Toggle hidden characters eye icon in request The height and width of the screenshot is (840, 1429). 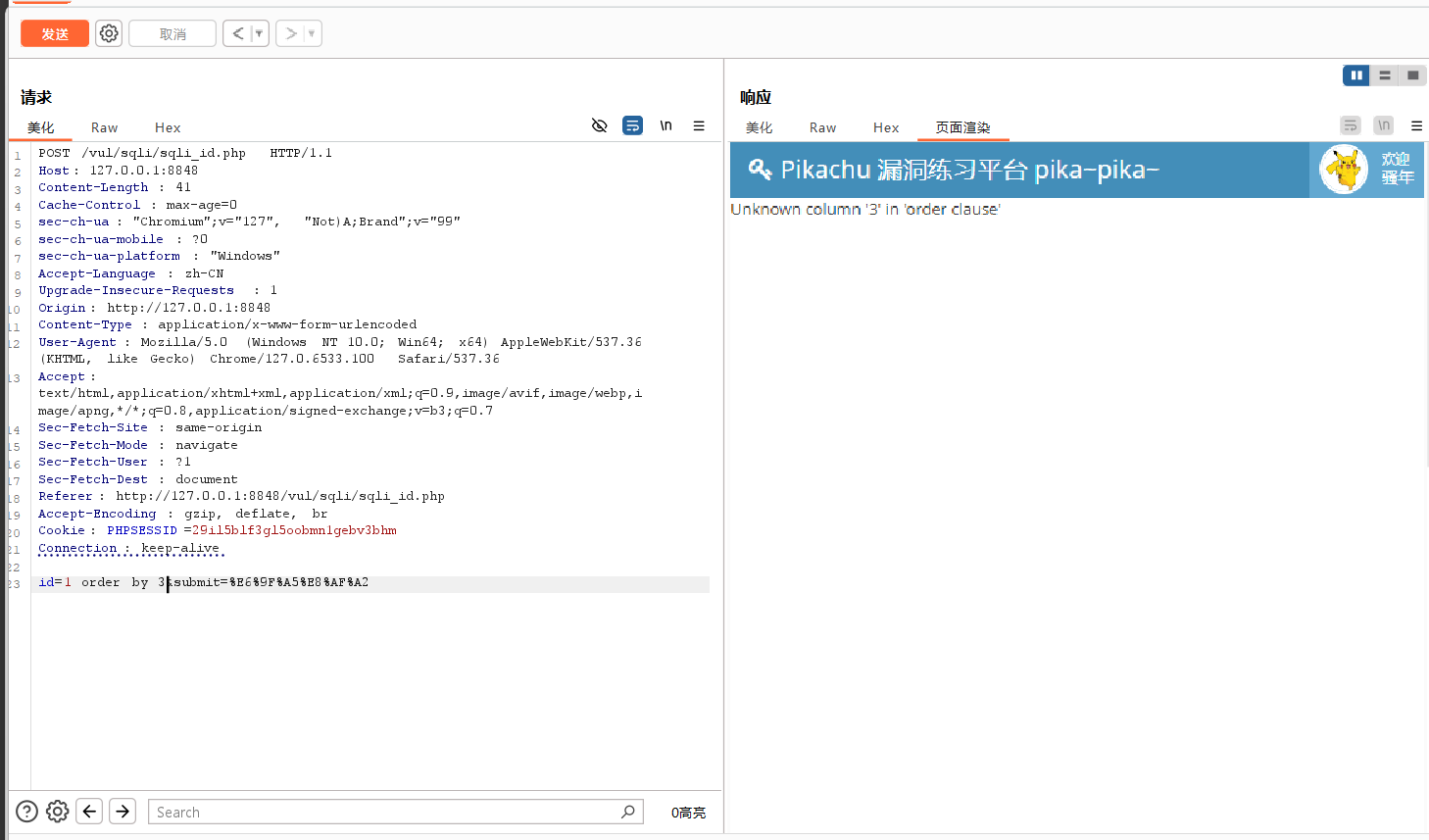pyautogui.click(x=600, y=125)
